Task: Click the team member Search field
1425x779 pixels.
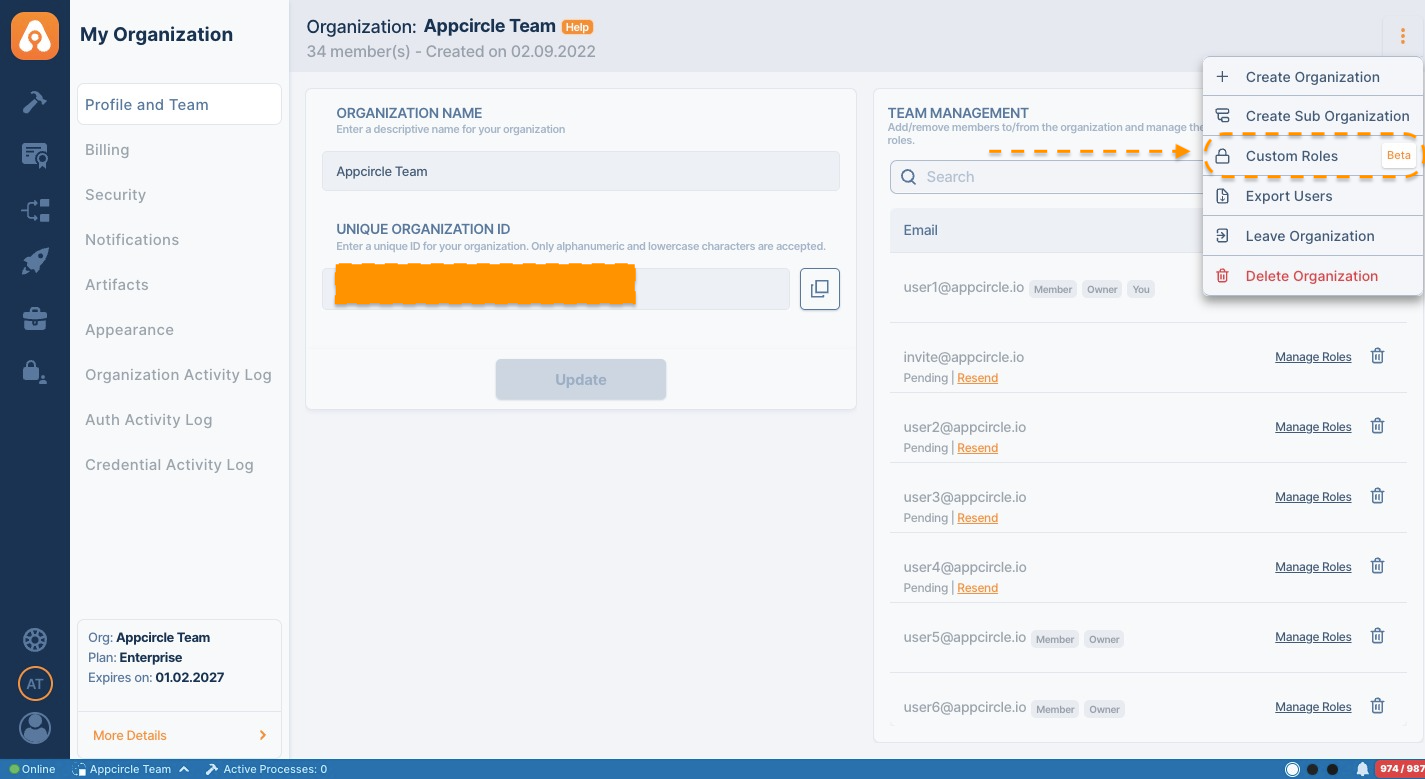Action: pos(1046,177)
